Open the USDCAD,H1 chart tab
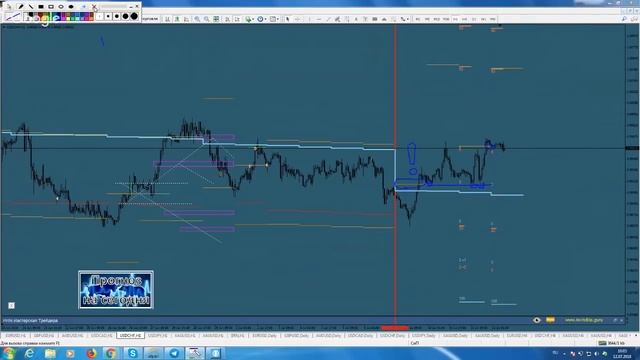640x360 pixels. (101, 336)
